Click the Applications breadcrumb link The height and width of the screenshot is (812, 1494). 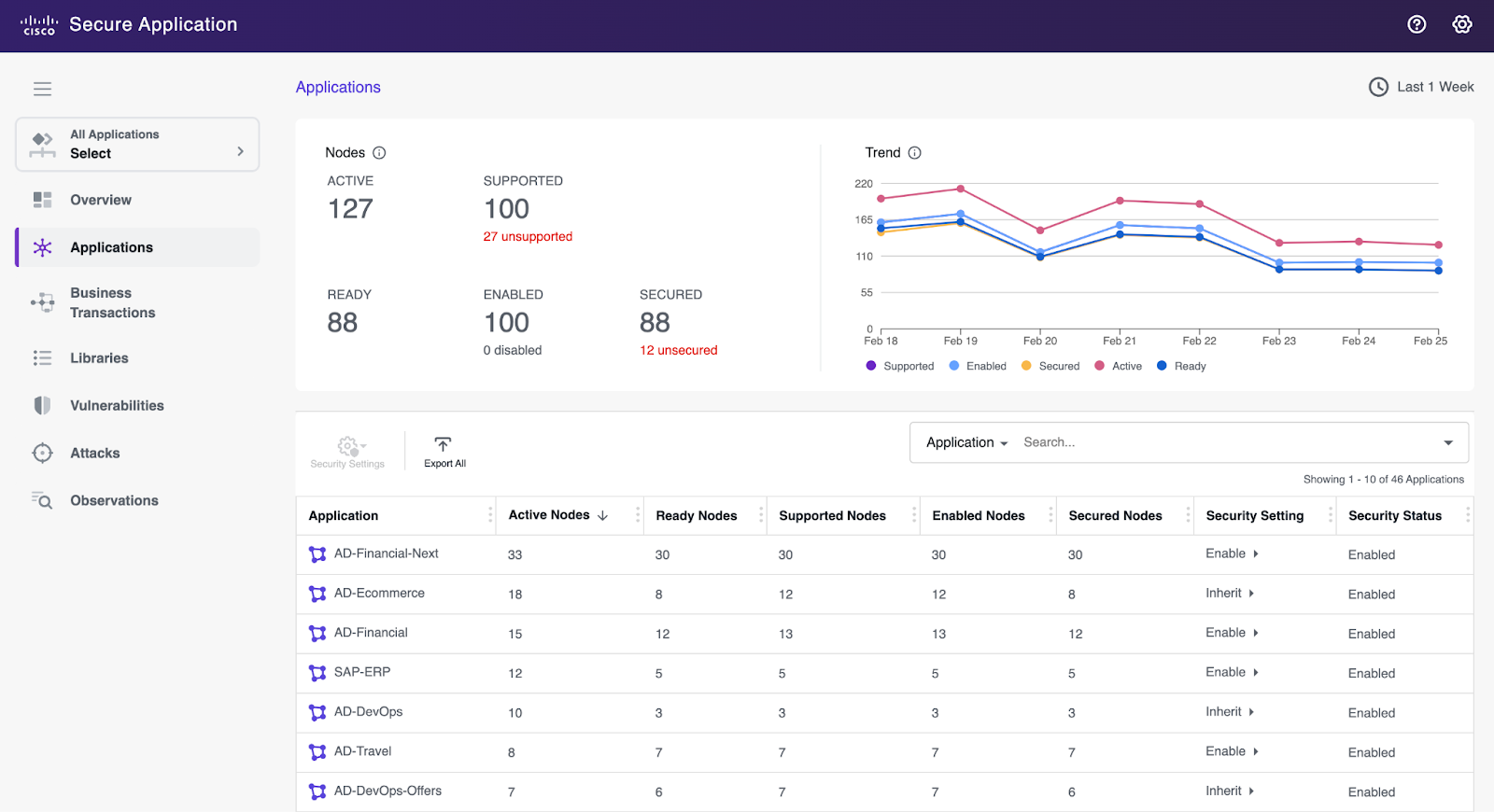coord(338,87)
